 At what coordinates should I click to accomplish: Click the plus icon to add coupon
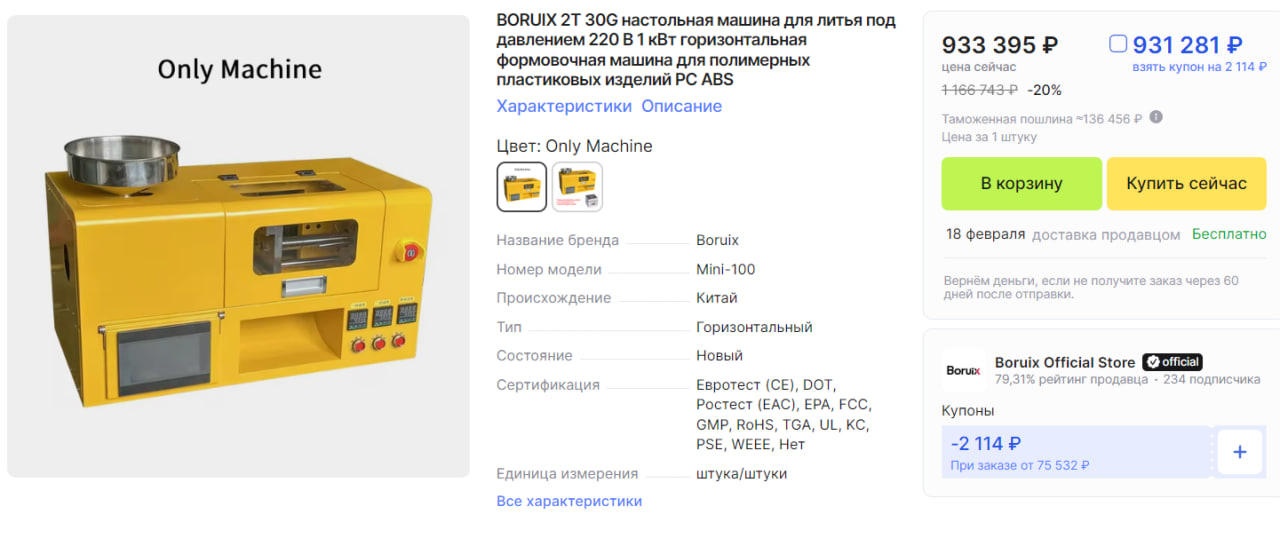point(1239,452)
